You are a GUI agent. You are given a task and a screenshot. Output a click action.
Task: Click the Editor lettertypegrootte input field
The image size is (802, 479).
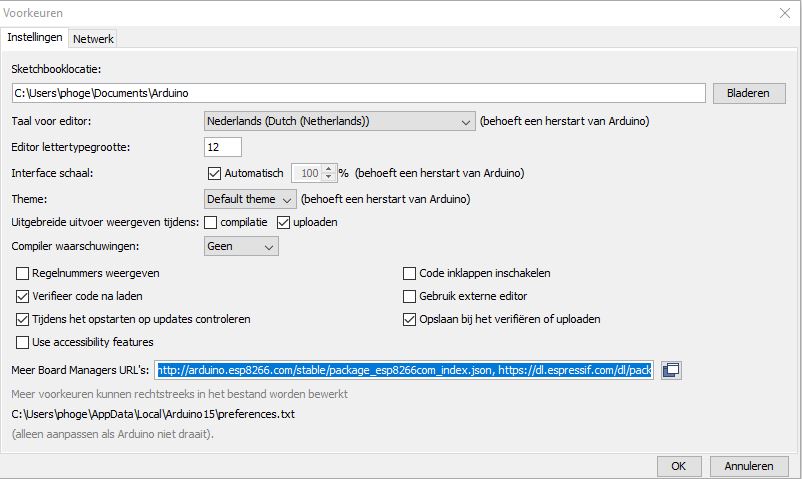pos(222,147)
